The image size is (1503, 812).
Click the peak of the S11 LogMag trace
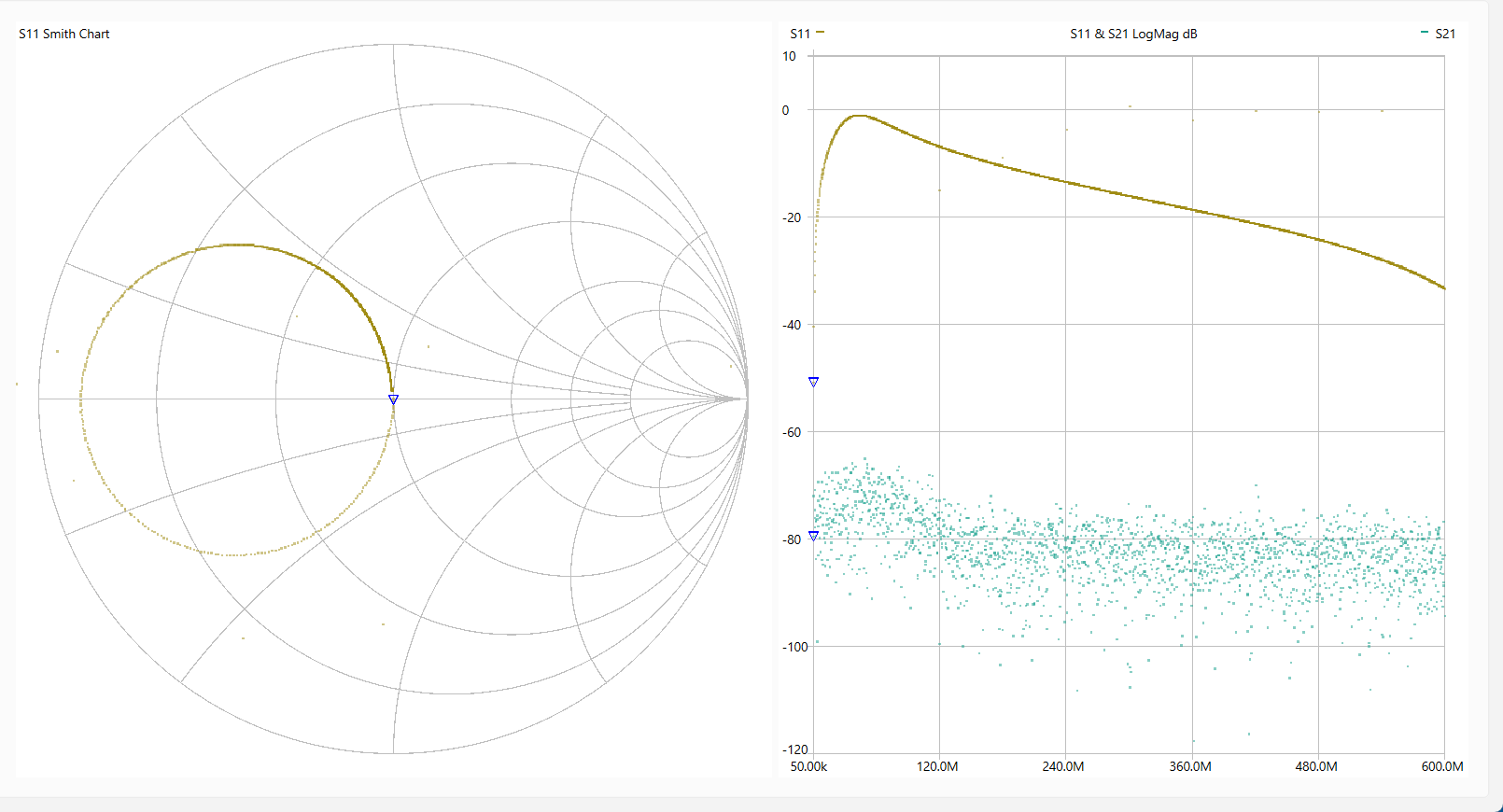[858, 116]
